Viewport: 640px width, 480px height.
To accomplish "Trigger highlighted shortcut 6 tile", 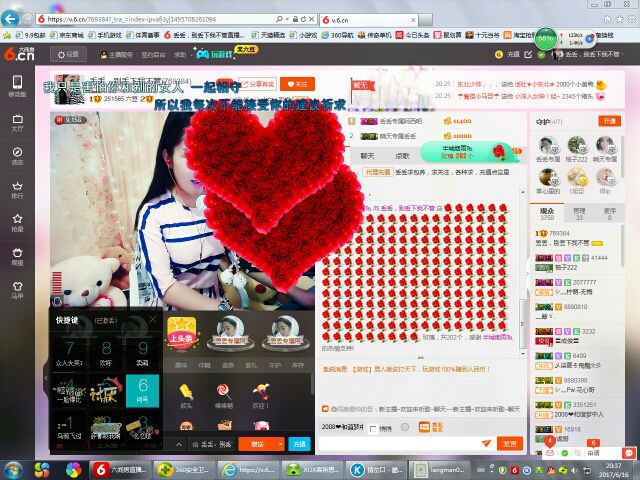I will 142,391.
